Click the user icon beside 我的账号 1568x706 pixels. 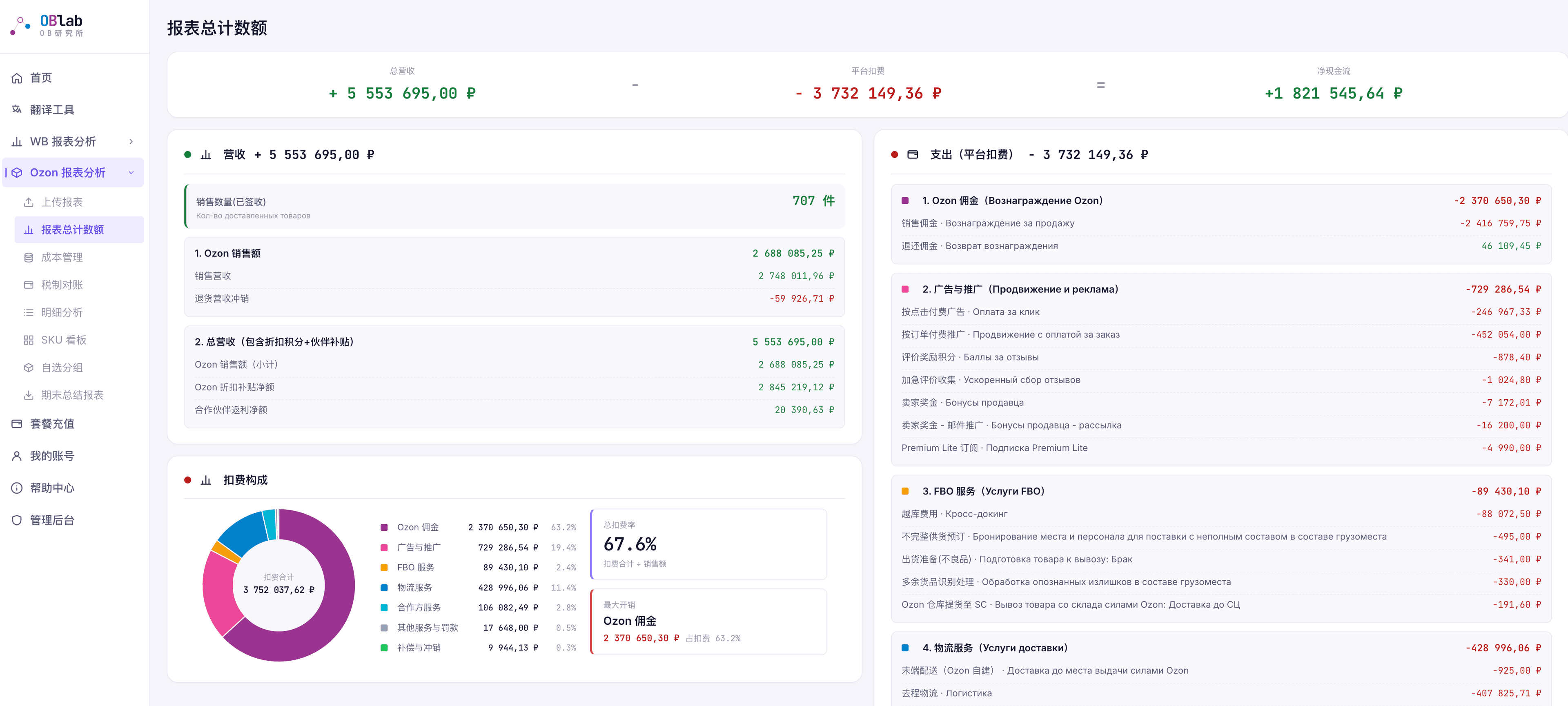pyautogui.click(x=17, y=456)
